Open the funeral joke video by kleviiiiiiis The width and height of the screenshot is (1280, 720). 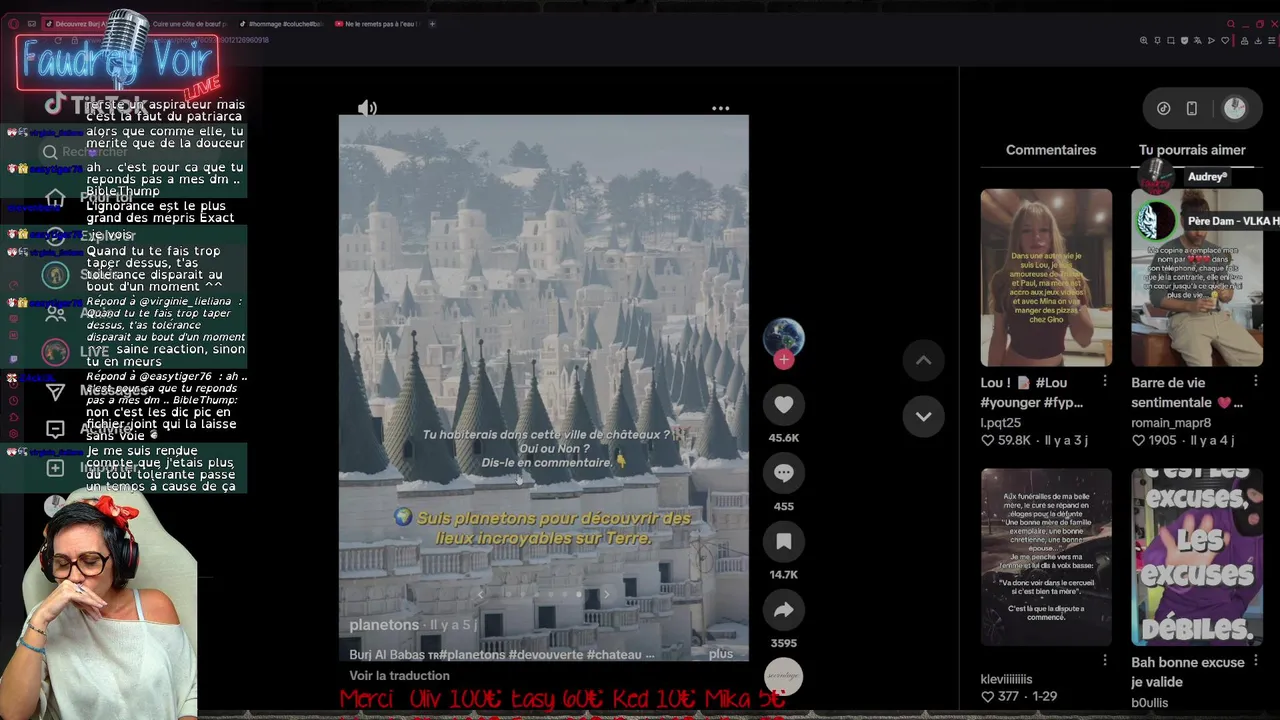(x=1046, y=557)
